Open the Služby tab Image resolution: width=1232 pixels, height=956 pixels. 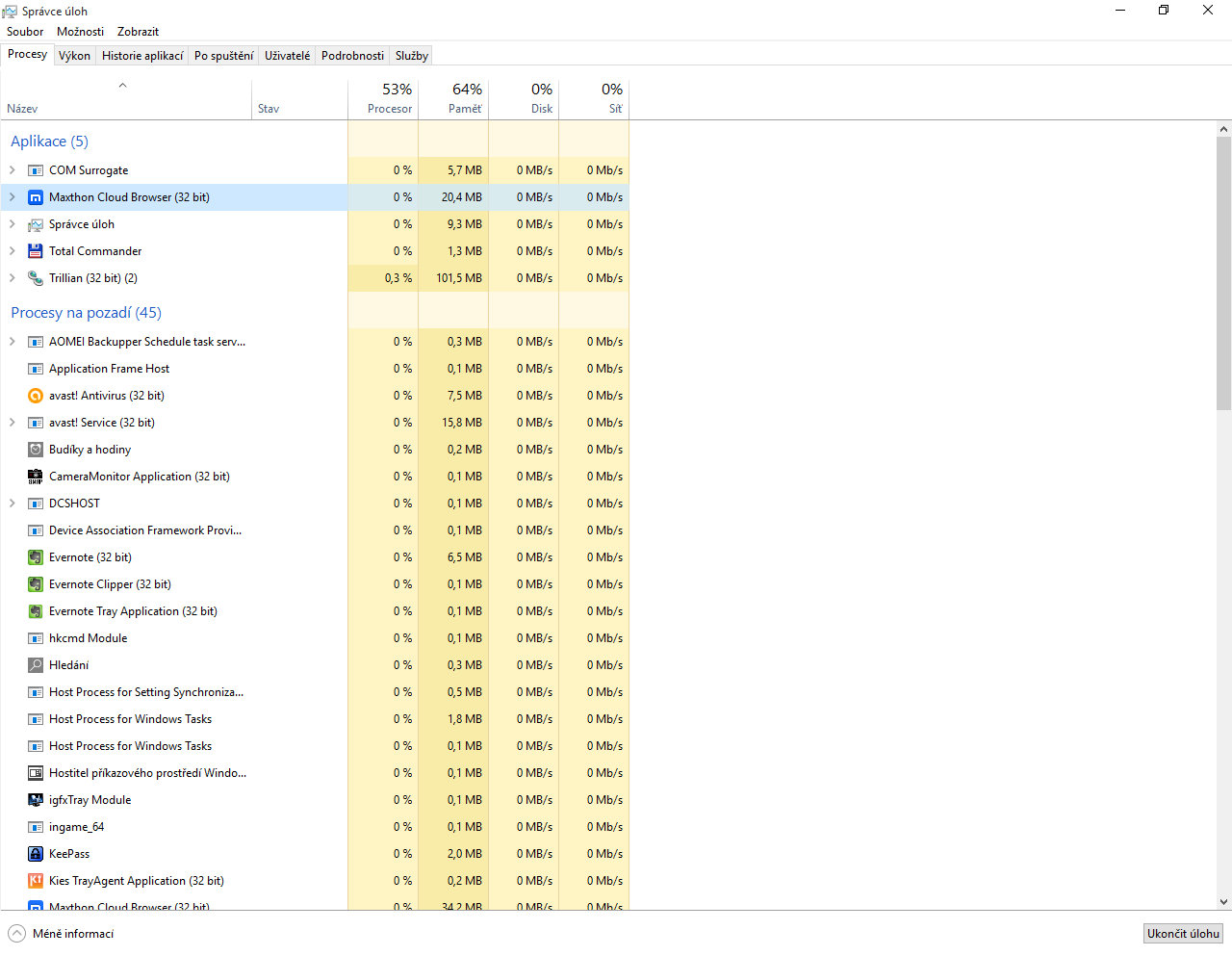411,56
